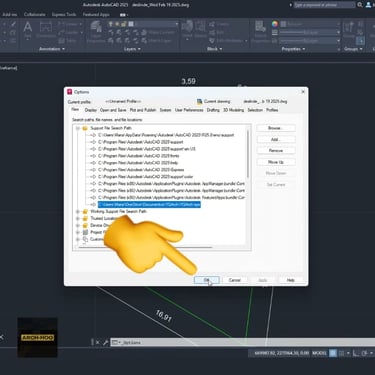
Task: Click the Insert block icon
Action: (187, 29)
